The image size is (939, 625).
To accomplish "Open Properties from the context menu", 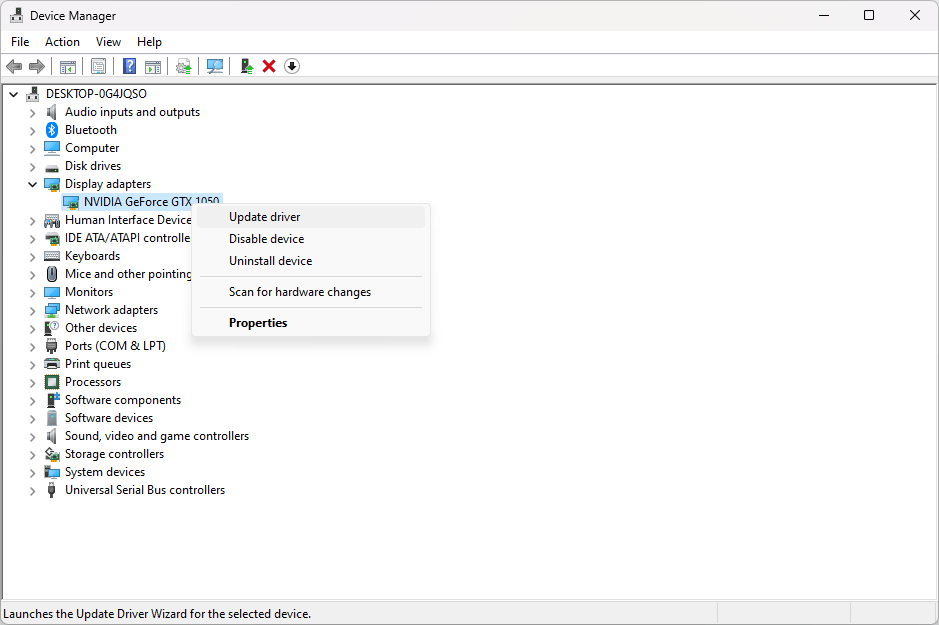I will [x=258, y=323].
